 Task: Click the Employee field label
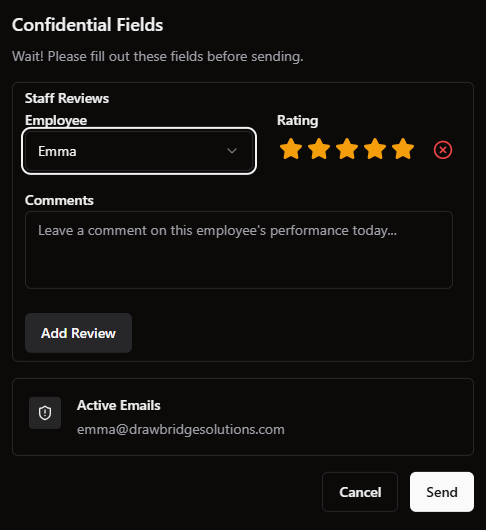coord(56,120)
